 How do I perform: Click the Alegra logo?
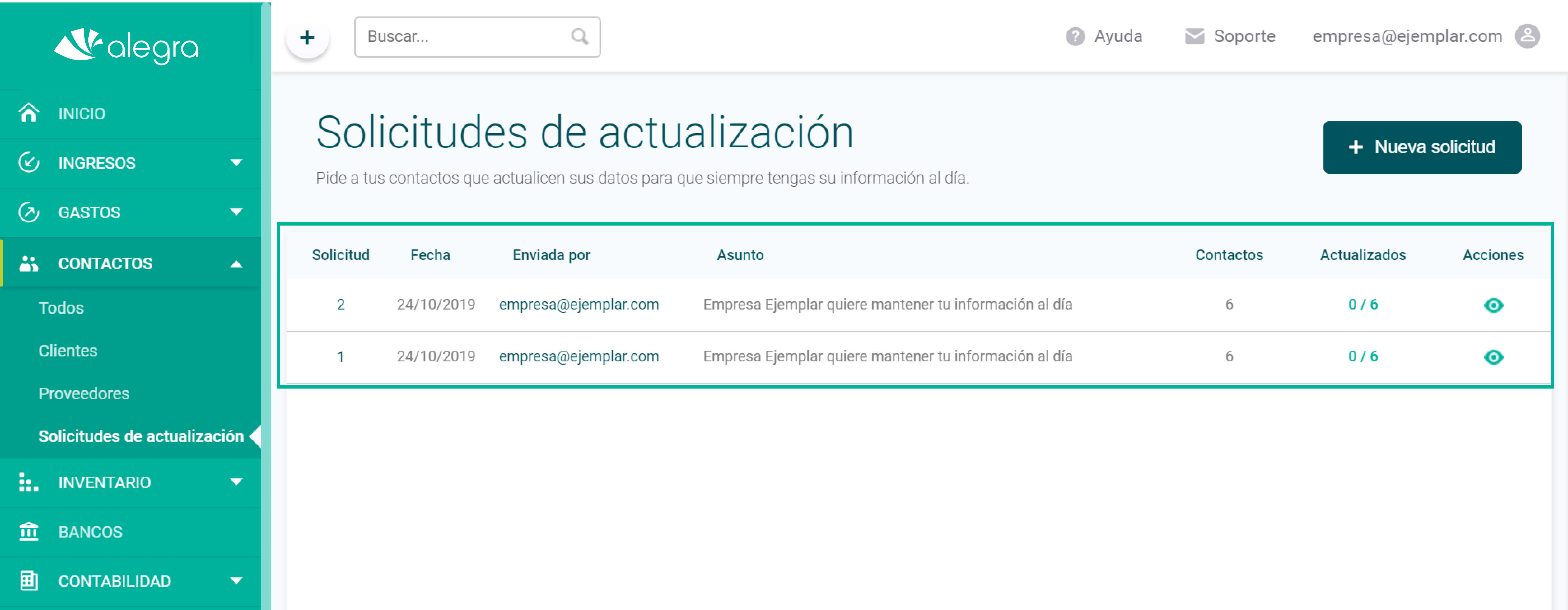tap(127, 46)
